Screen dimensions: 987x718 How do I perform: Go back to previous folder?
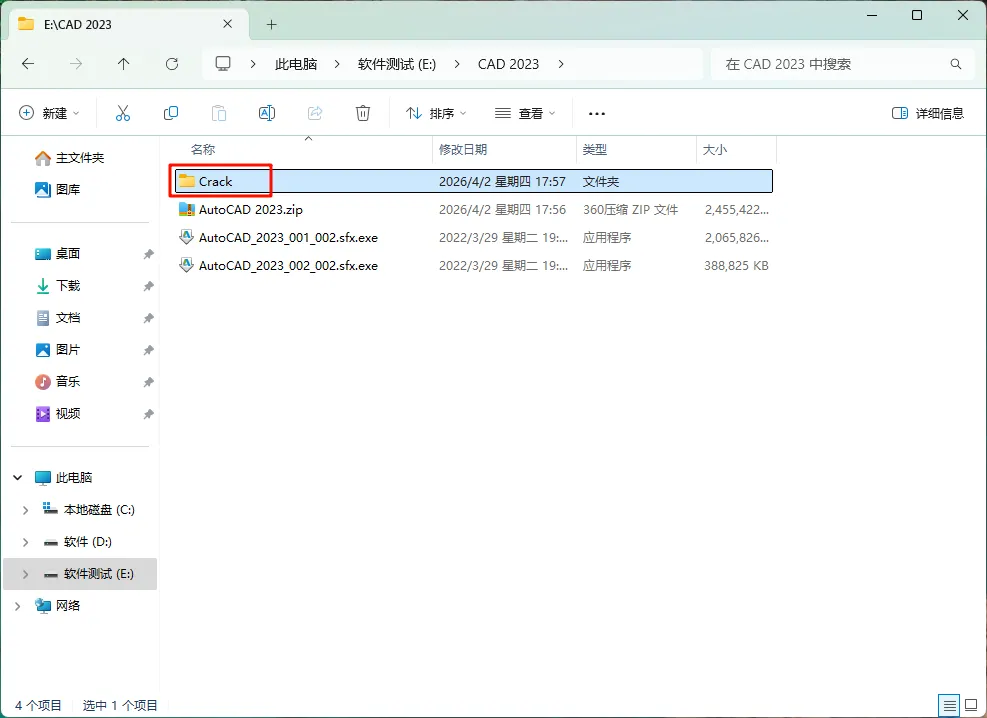tap(28, 64)
